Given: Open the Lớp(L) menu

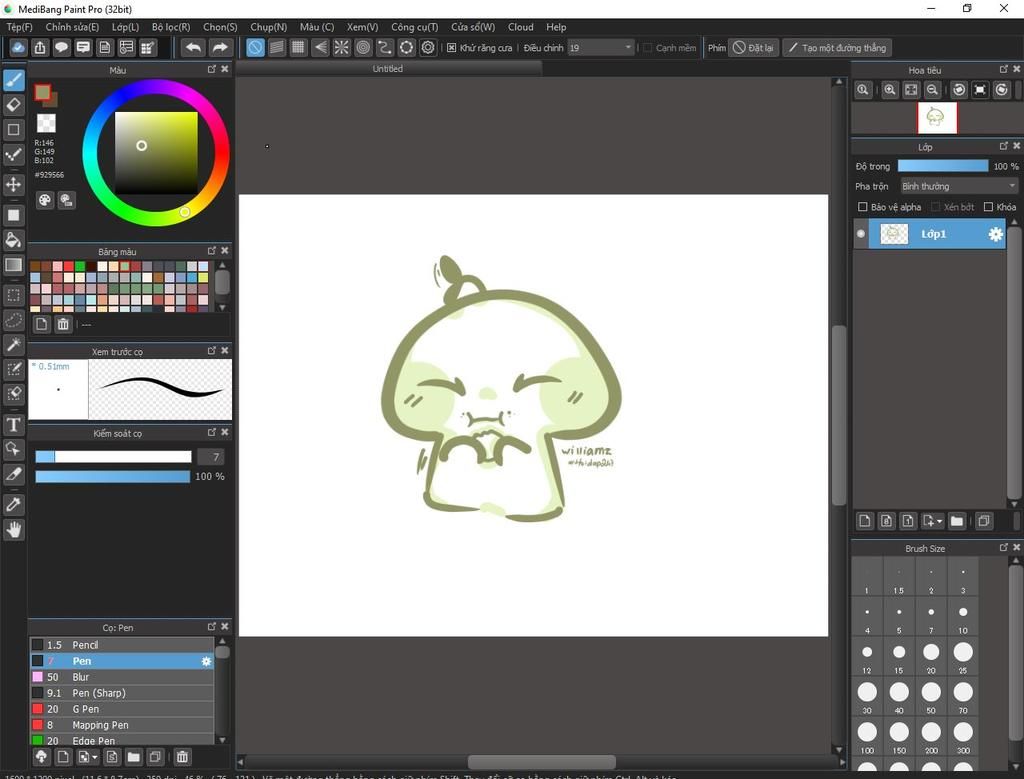Looking at the screenshot, I should click(125, 27).
